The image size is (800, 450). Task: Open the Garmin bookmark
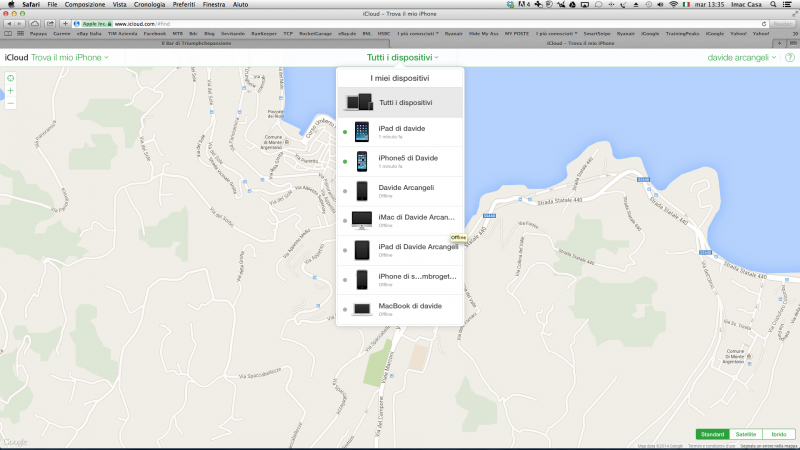pyautogui.click(x=62, y=34)
